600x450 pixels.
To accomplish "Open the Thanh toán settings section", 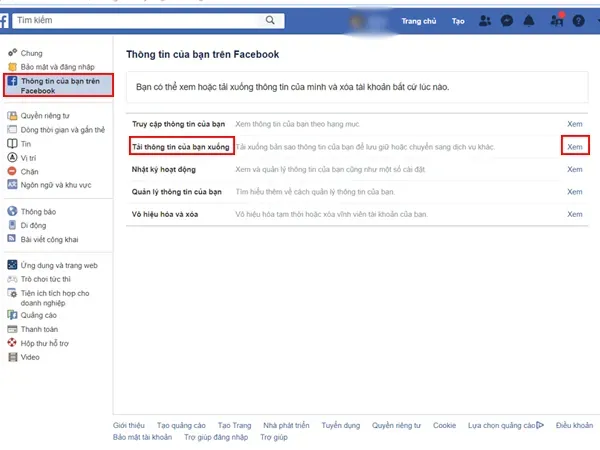I will (x=39, y=329).
